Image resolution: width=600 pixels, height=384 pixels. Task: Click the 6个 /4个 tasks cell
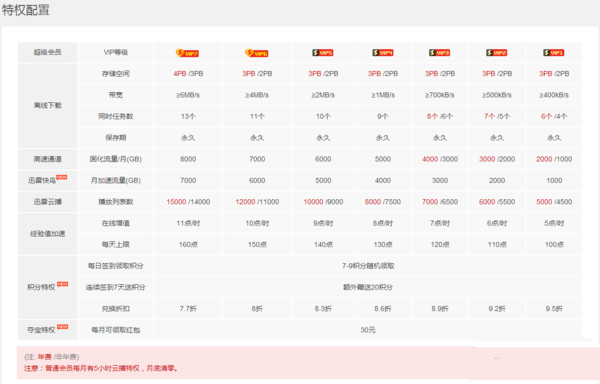click(554, 116)
